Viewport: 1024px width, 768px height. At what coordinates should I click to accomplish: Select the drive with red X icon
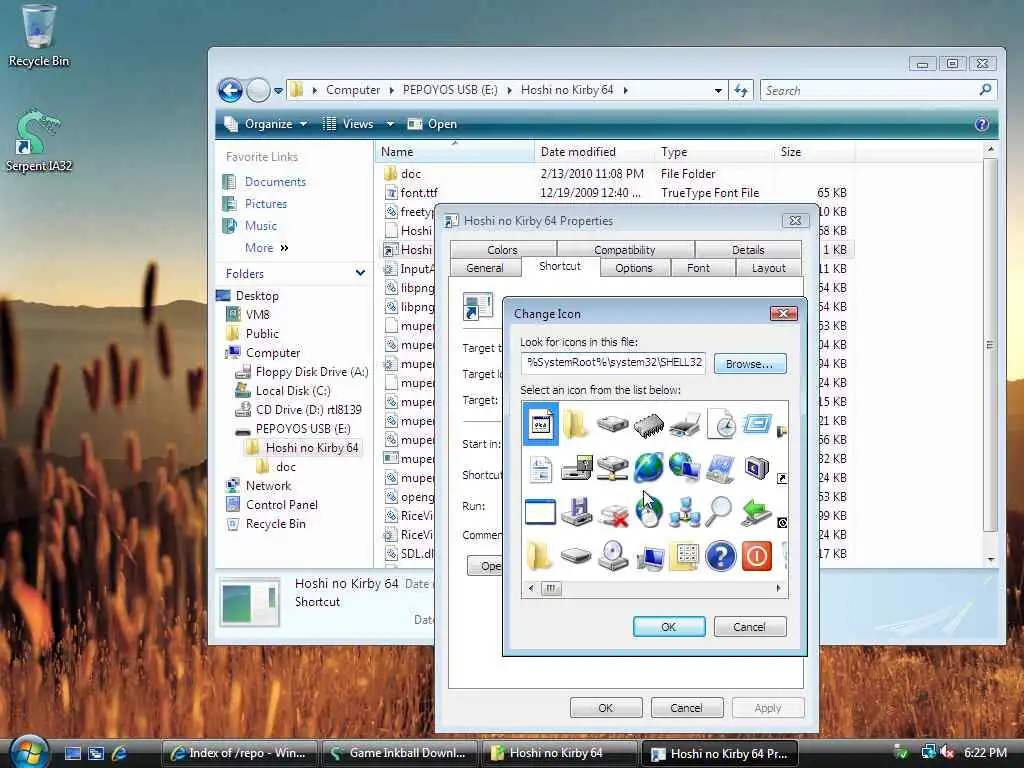pyautogui.click(x=613, y=514)
